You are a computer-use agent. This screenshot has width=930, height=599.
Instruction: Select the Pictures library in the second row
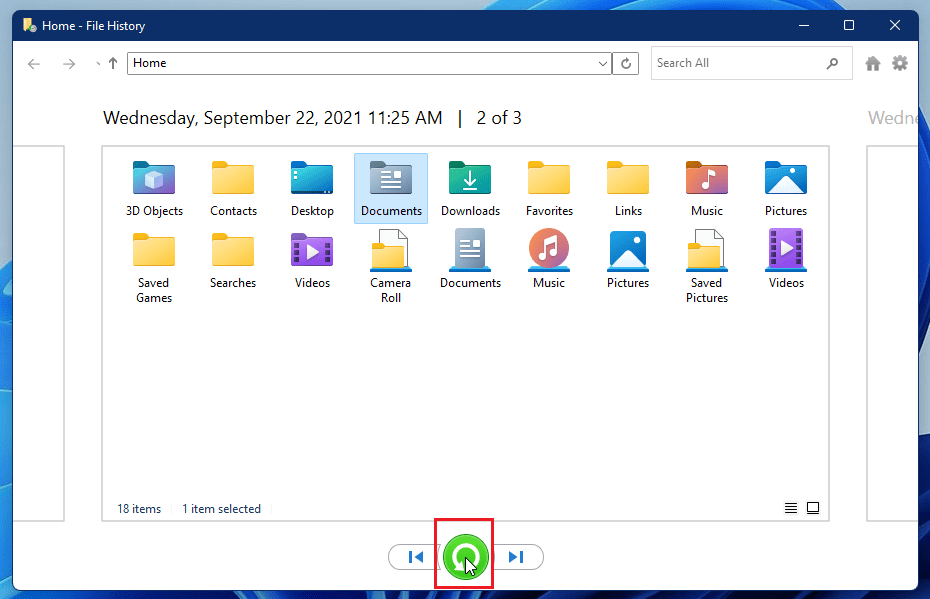628,261
